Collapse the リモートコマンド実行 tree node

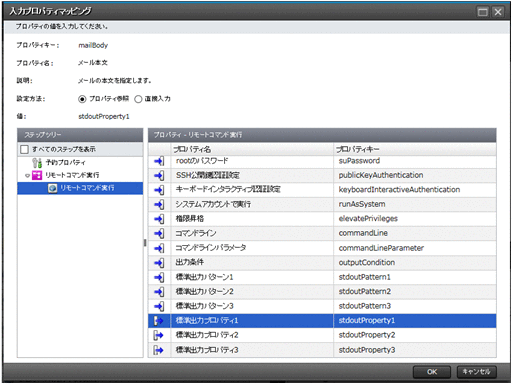(x=27, y=176)
